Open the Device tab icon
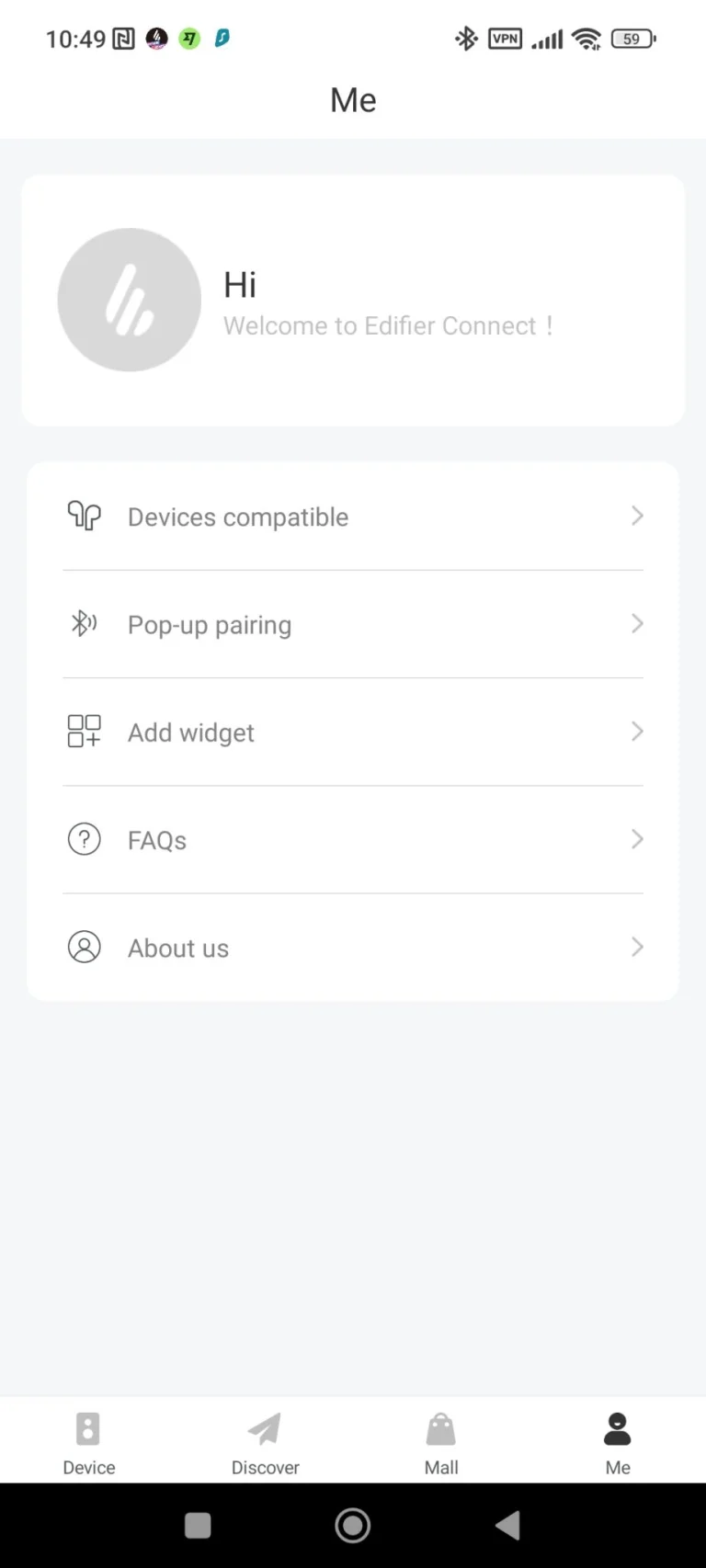 [88, 1429]
